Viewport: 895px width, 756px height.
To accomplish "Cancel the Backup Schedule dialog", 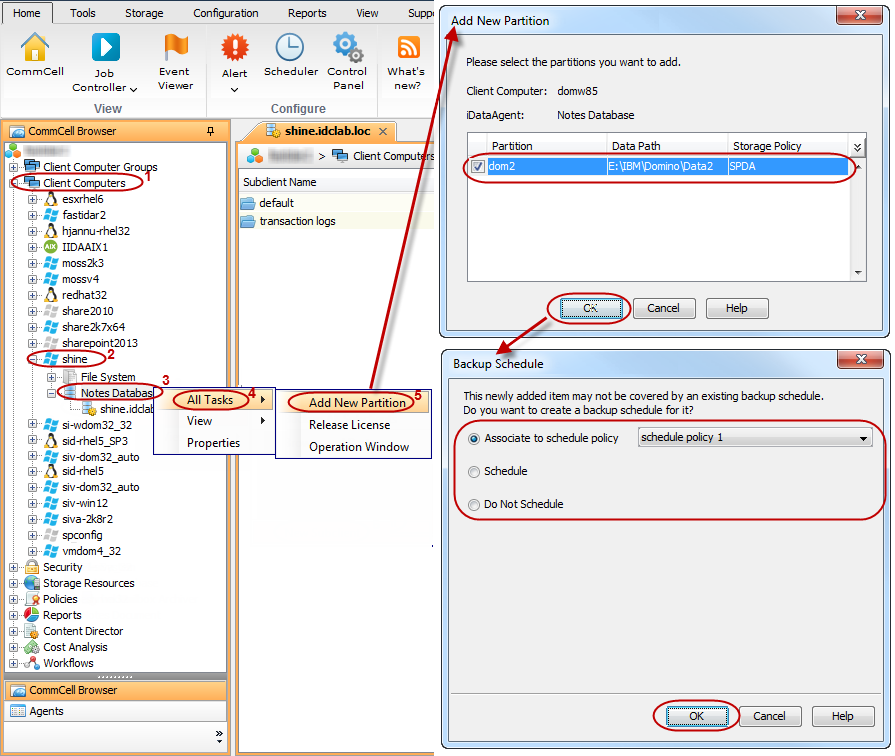I will [x=769, y=716].
